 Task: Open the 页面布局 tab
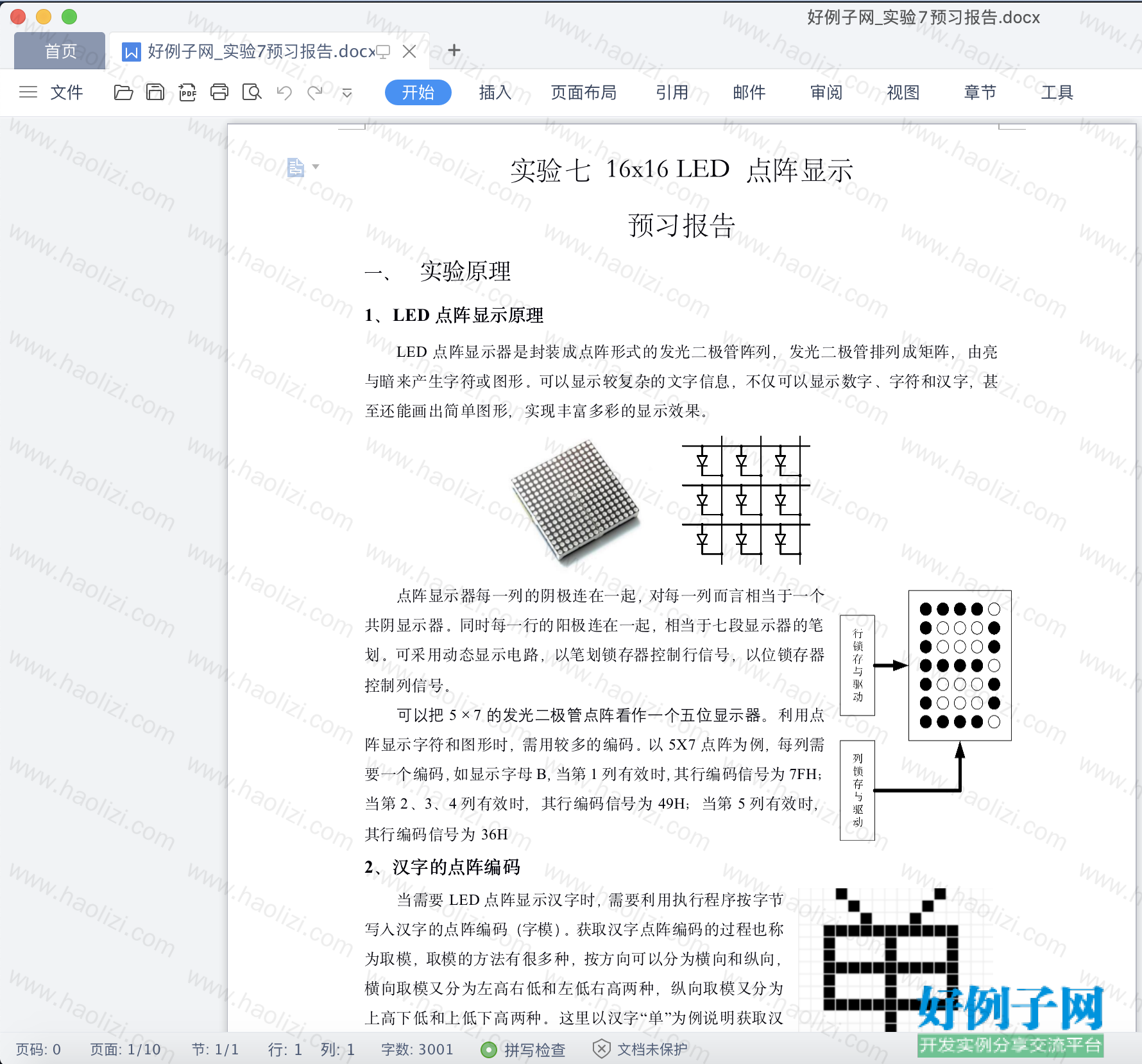[584, 92]
